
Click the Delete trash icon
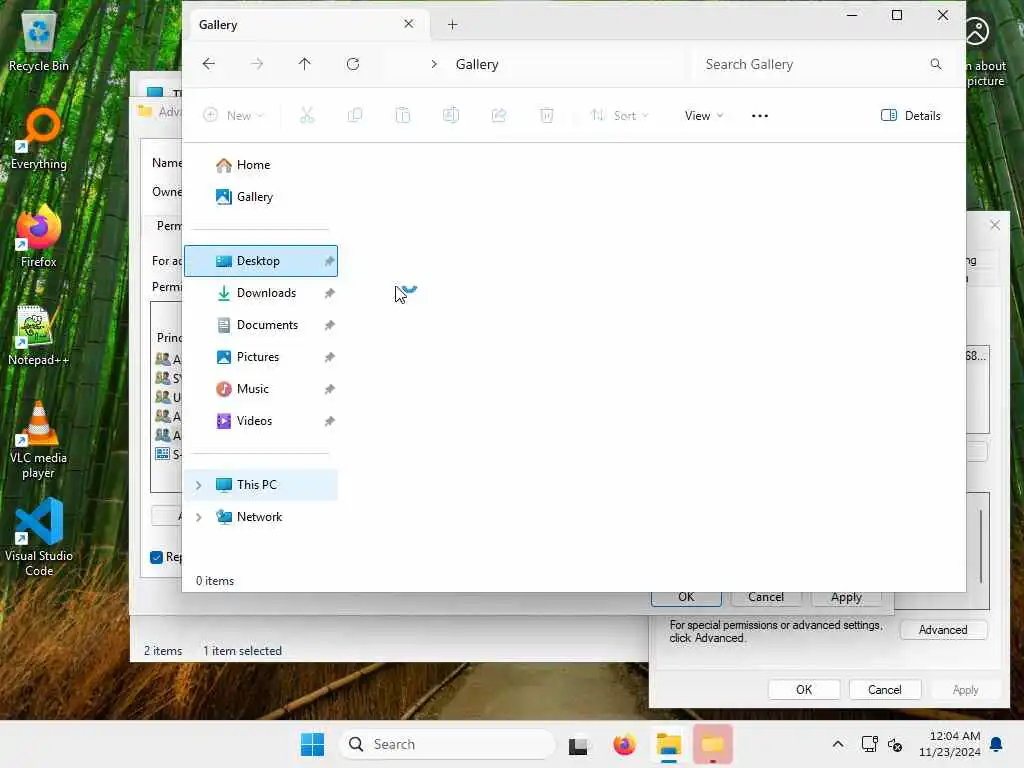(x=547, y=116)
